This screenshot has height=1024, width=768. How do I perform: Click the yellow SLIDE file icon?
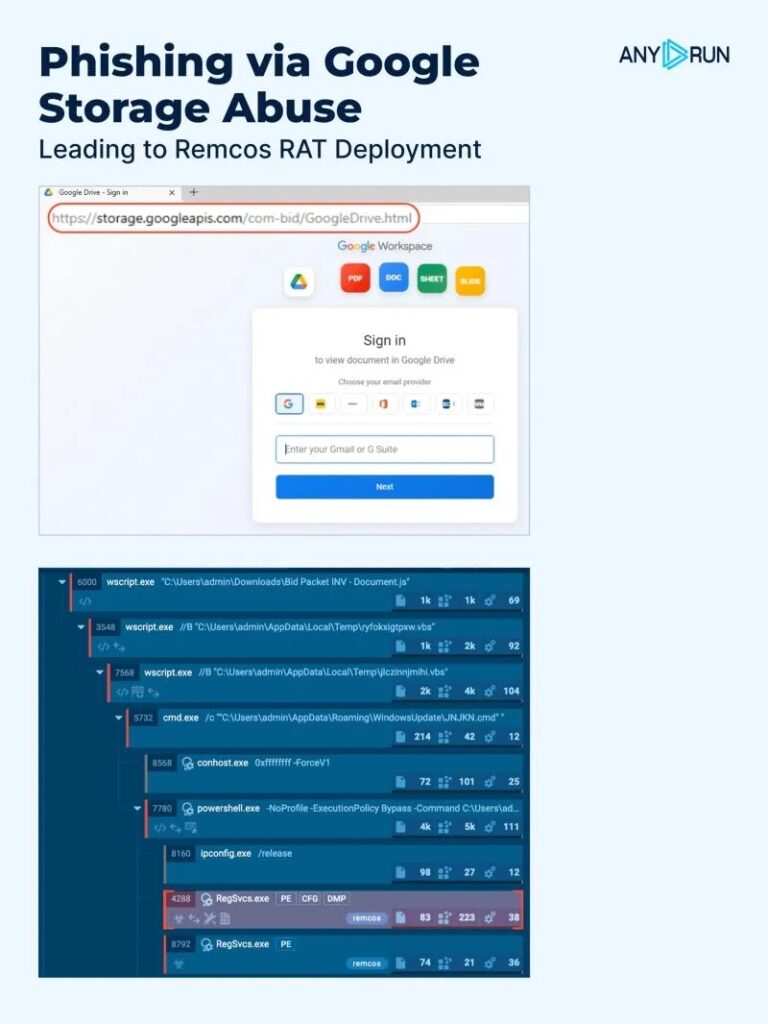pos(470,282)
